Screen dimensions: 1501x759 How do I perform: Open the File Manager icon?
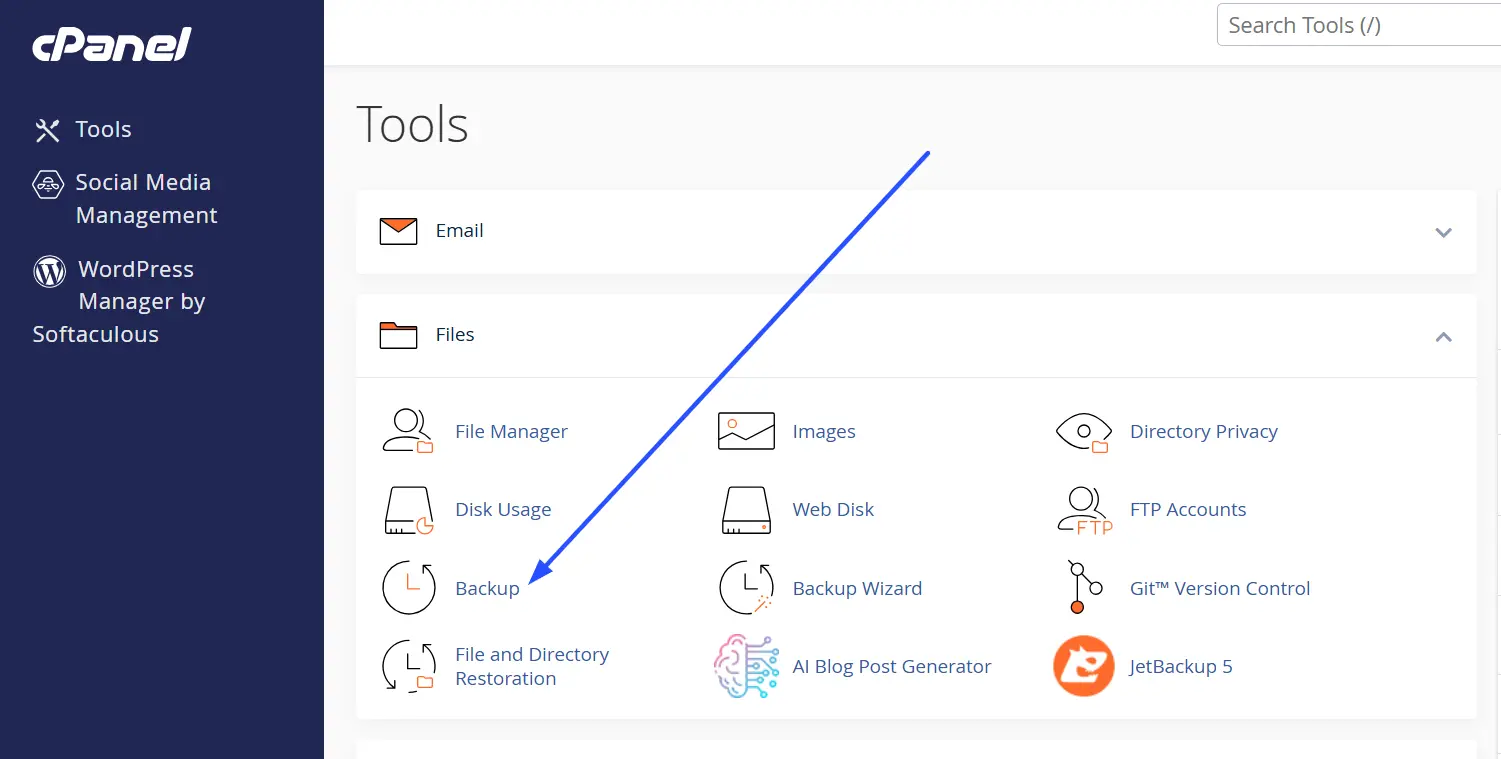408,431
